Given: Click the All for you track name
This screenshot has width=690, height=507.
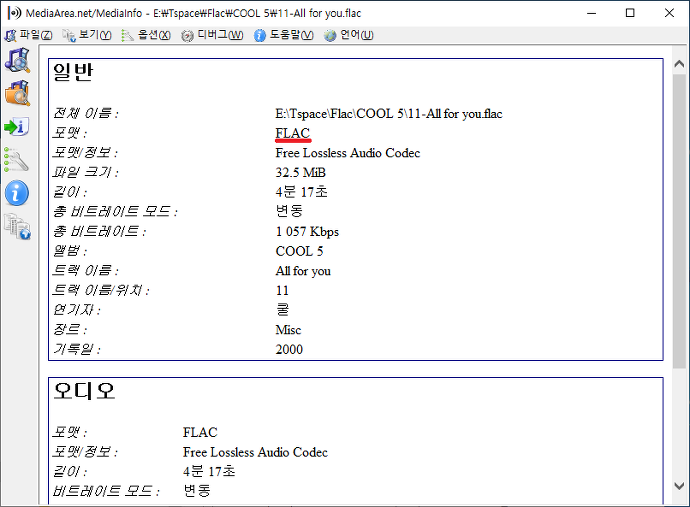Looking at the screenshot, I should pos(303,271).
